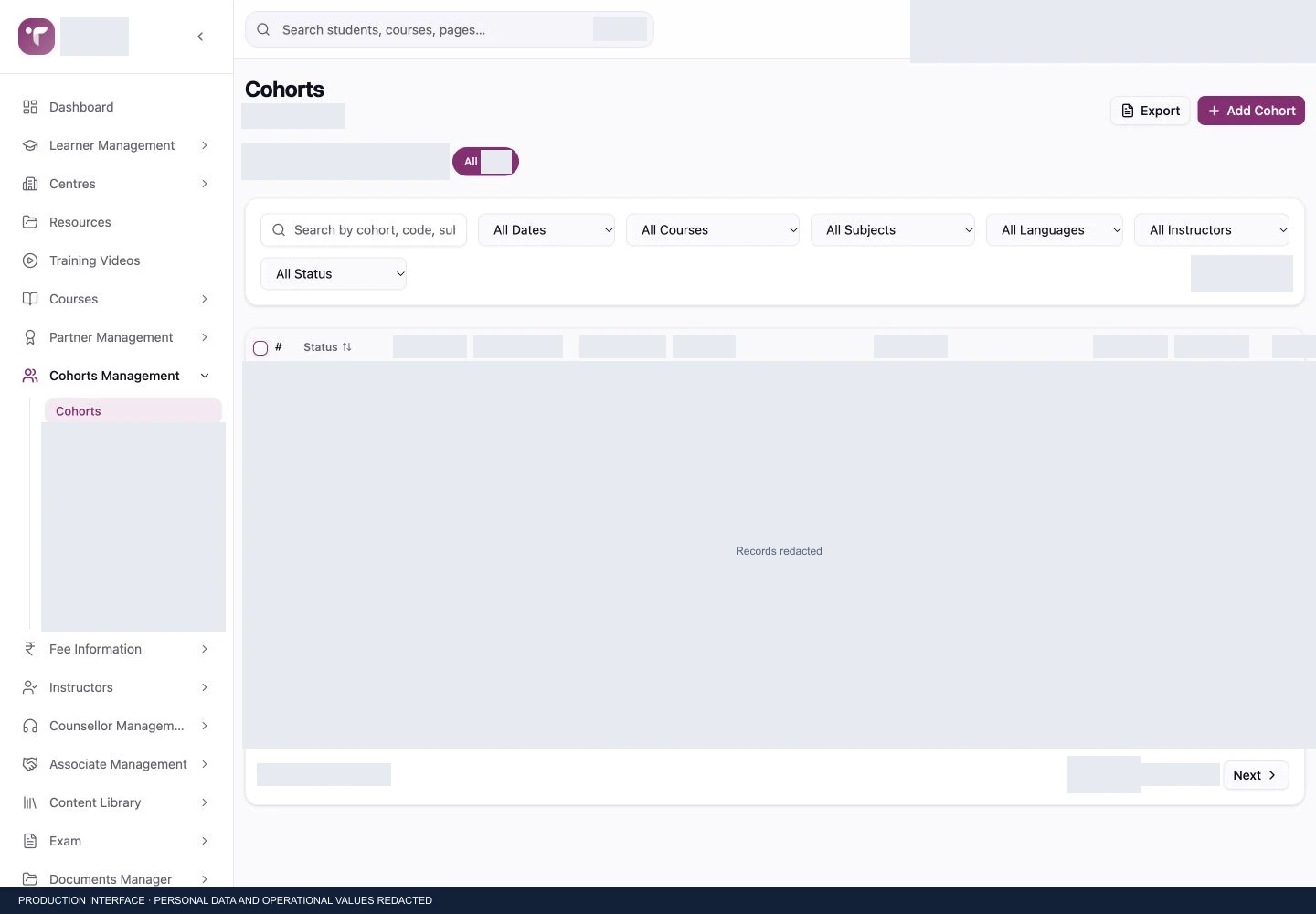
Task: Expand the Centres chevron
Action: click(x=205, y=184)
